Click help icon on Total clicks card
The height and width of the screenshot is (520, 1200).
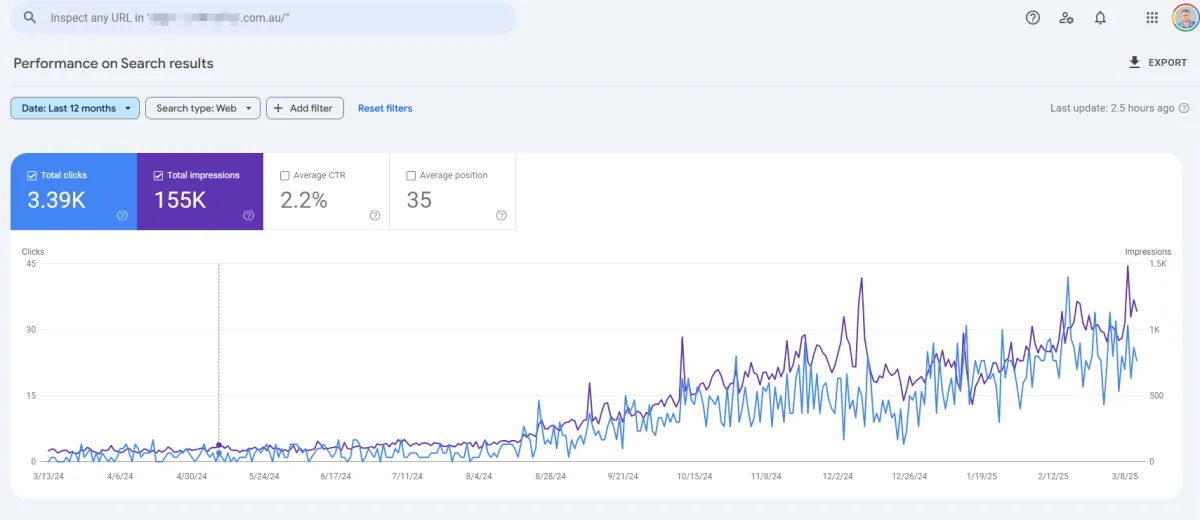coord(122,215)
